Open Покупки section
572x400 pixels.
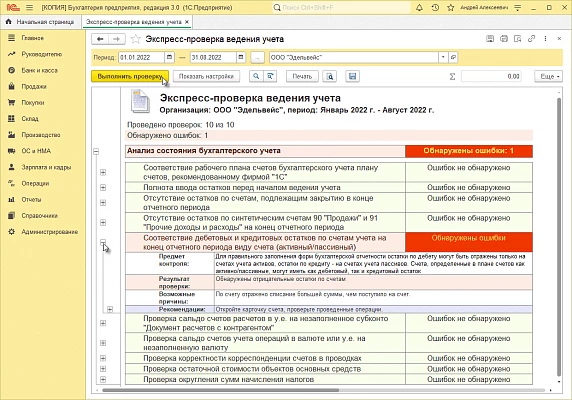click(x=32, y=102)
